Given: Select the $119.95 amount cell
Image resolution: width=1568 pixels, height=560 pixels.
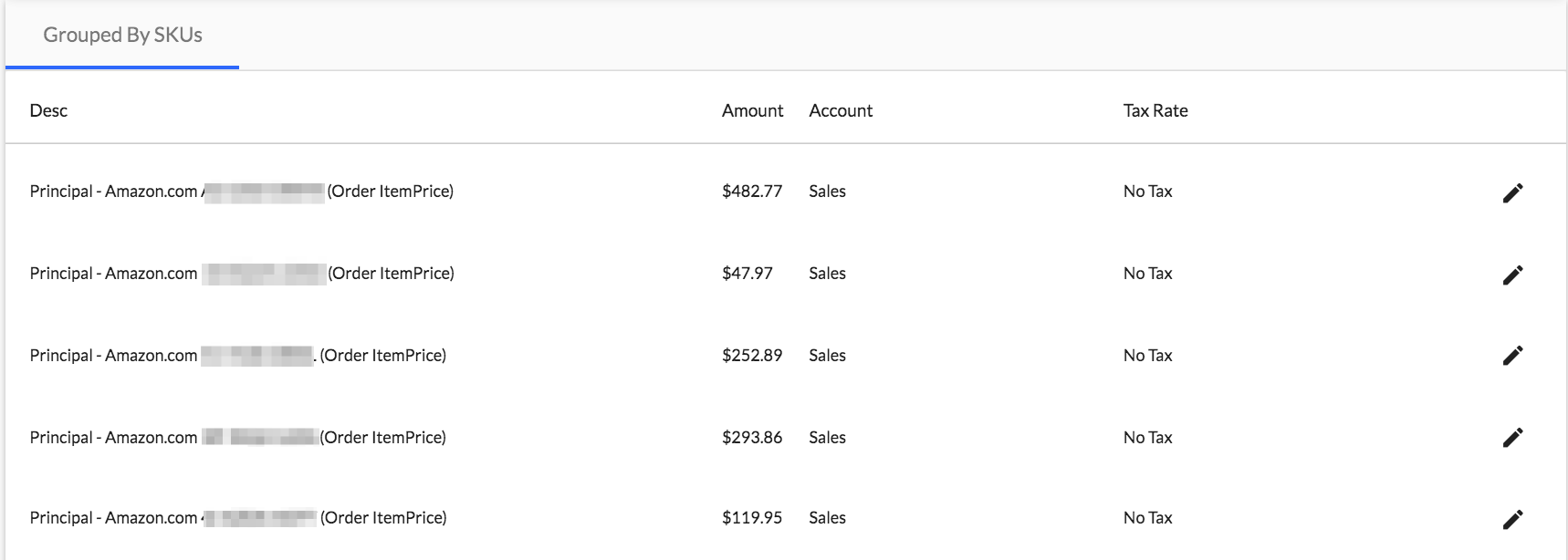Looking at the screenshot, I should point(752,518).
